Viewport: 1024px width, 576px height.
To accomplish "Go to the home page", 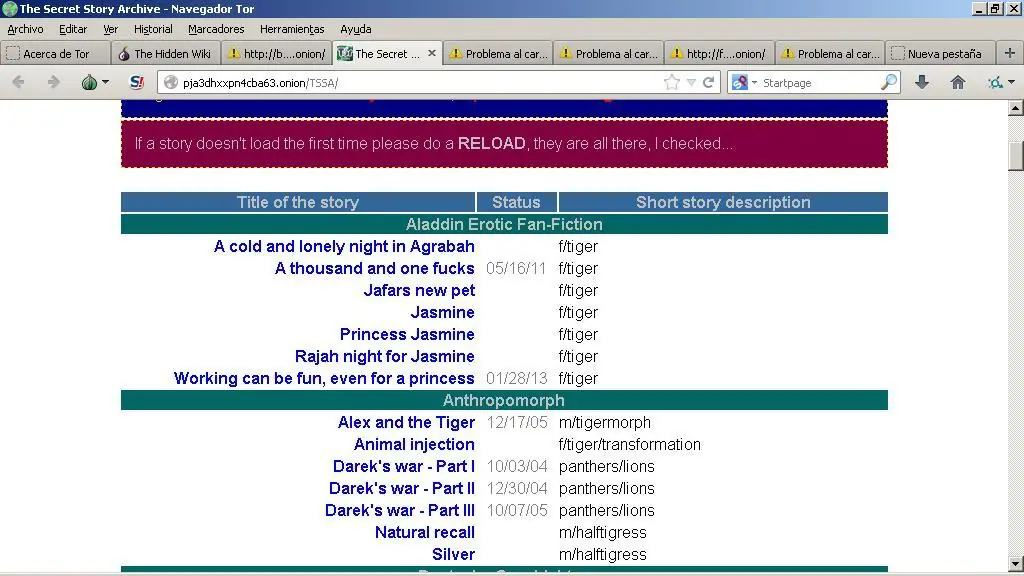I will (957, 82).
